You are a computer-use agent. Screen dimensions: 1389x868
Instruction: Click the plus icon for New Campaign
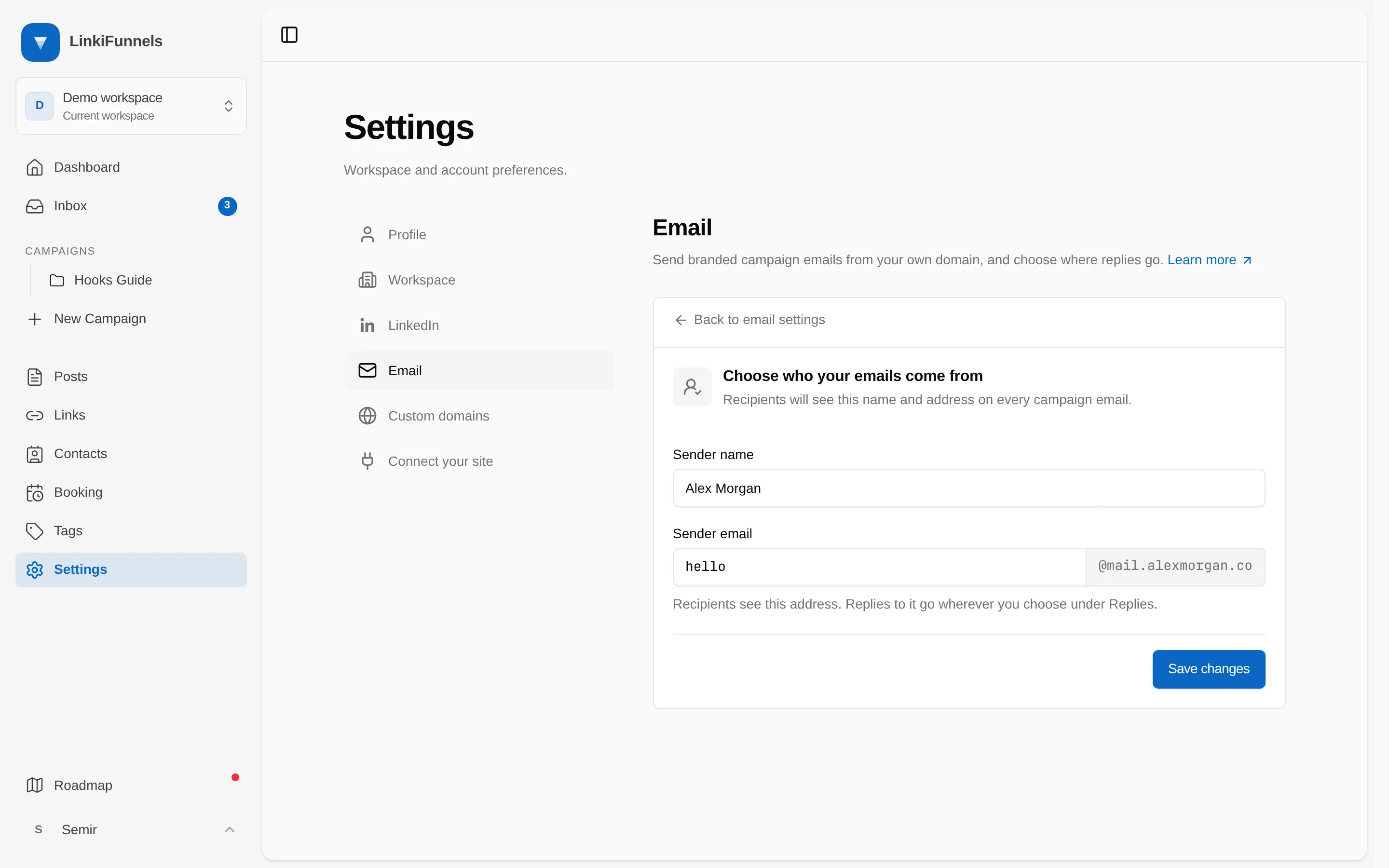pos(34,319)
